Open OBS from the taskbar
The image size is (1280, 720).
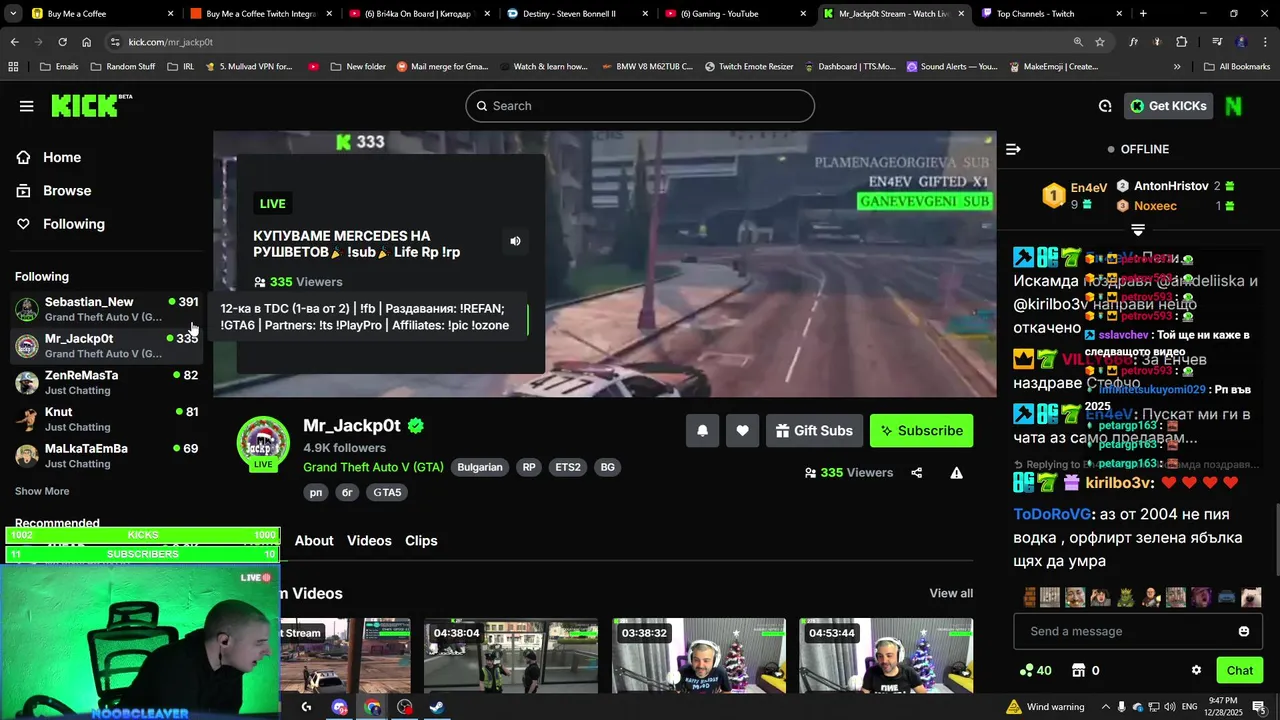[404, 707]
